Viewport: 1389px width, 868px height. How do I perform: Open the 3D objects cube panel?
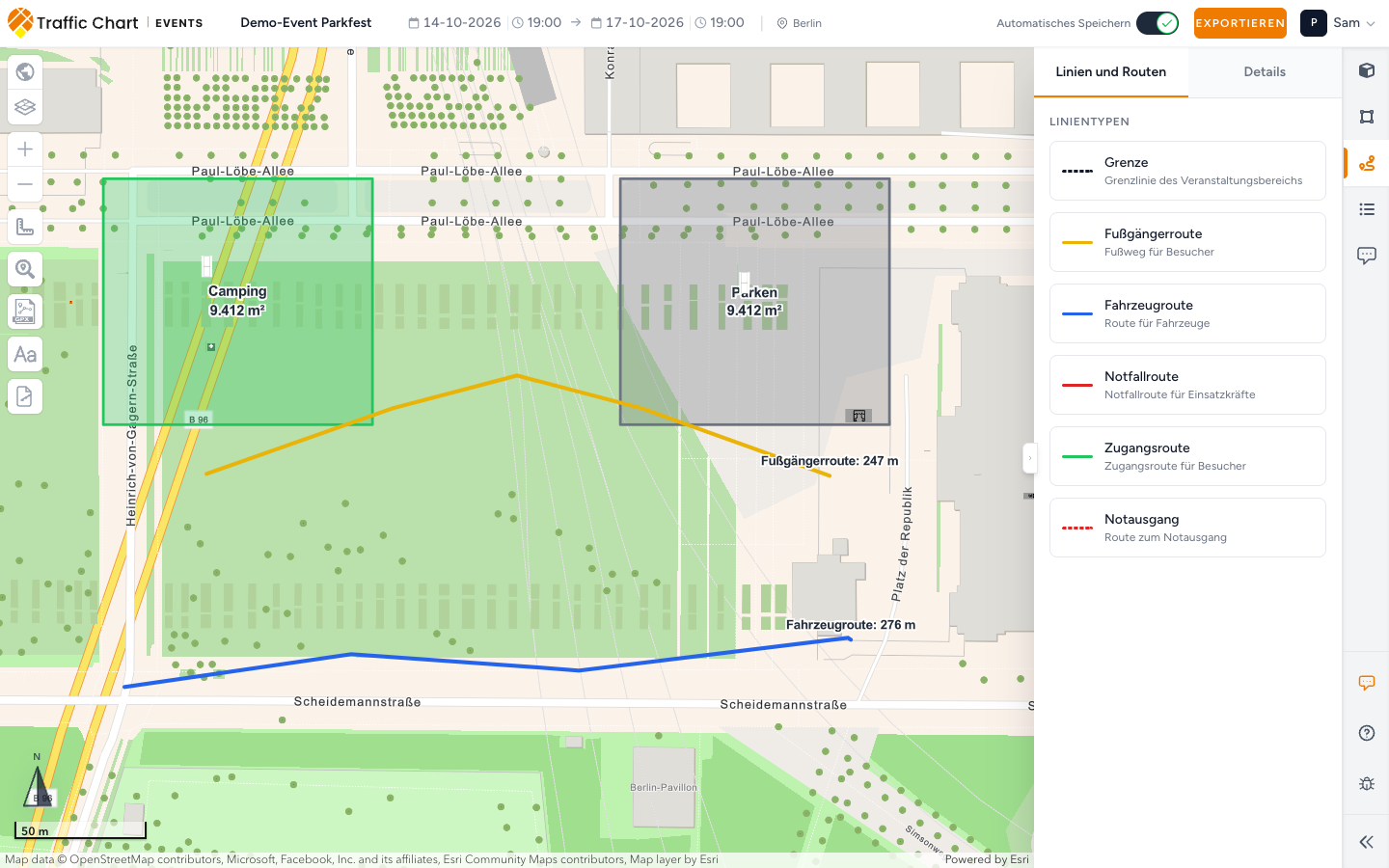tap(1366, 70)
